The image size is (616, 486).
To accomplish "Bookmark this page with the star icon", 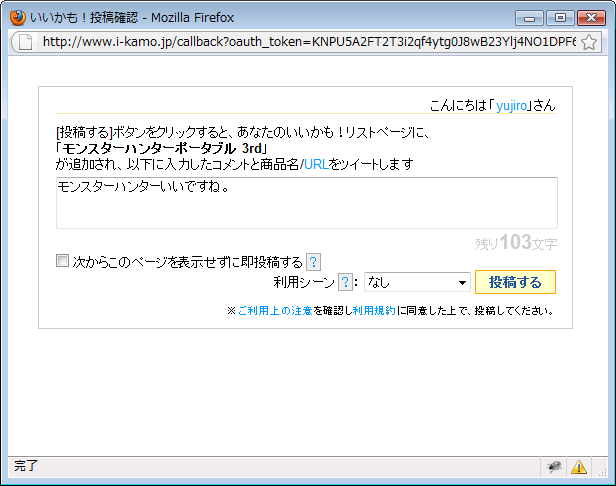I will [589, 42].
